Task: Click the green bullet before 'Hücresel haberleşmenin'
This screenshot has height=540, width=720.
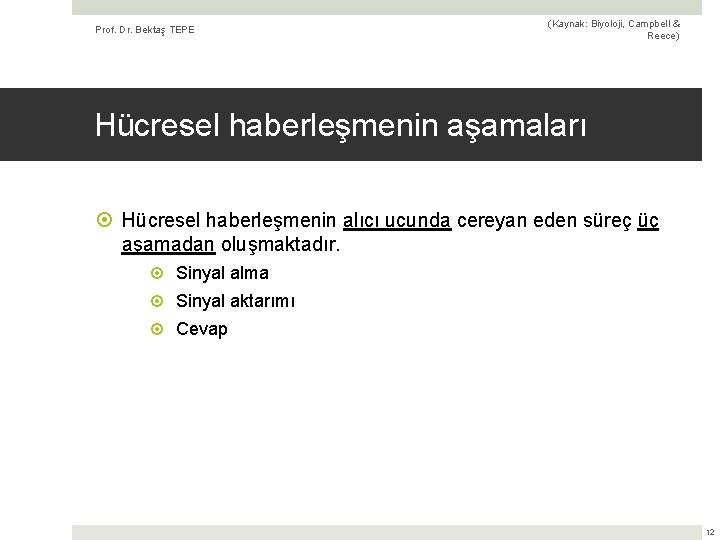Action: (x=105, y=220)
